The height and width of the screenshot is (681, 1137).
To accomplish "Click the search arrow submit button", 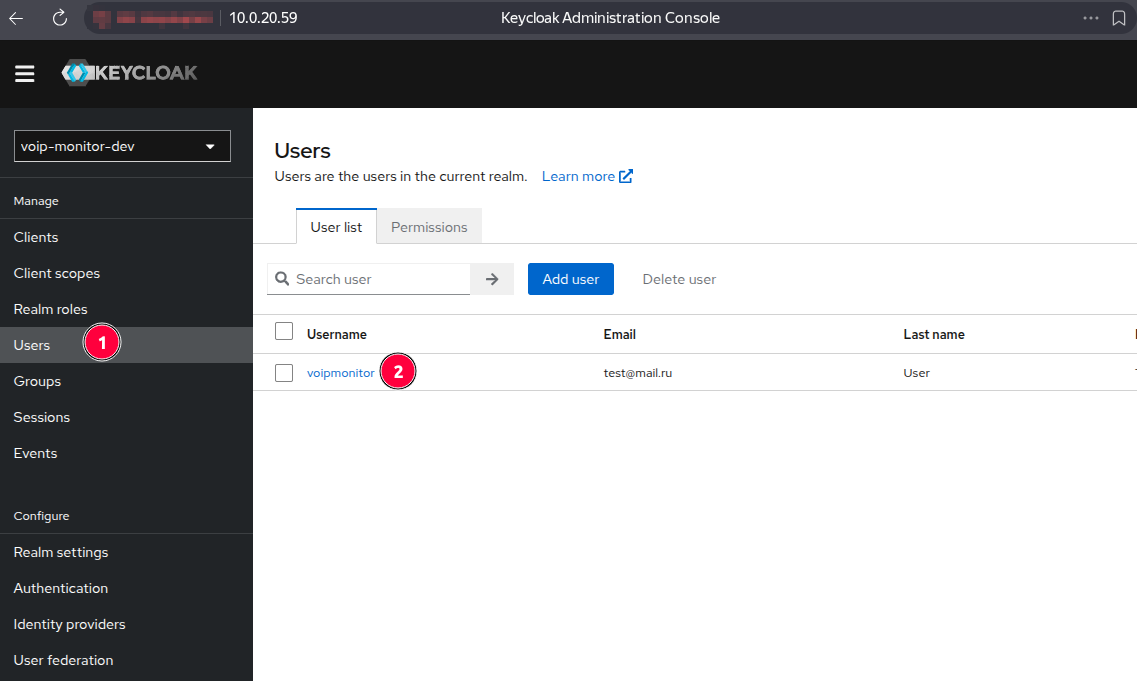I will 492,279.
